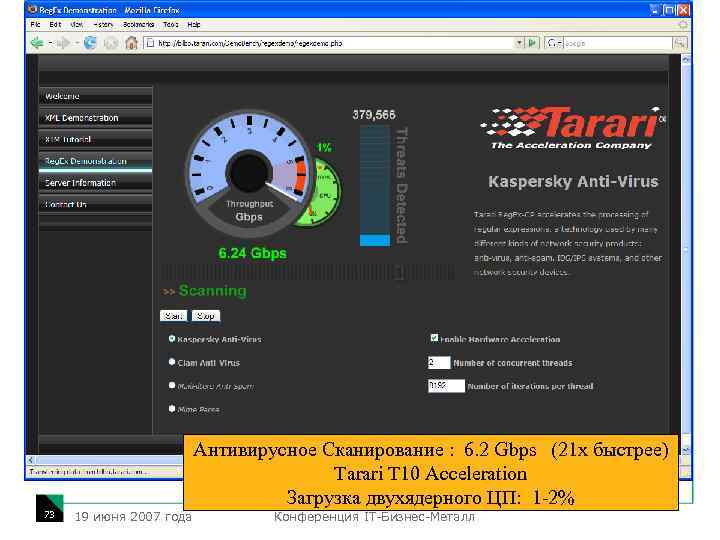This screenshot has height=540, width=720.
Task: Click the Threats Detected progress bar
Action: point(375,186)
